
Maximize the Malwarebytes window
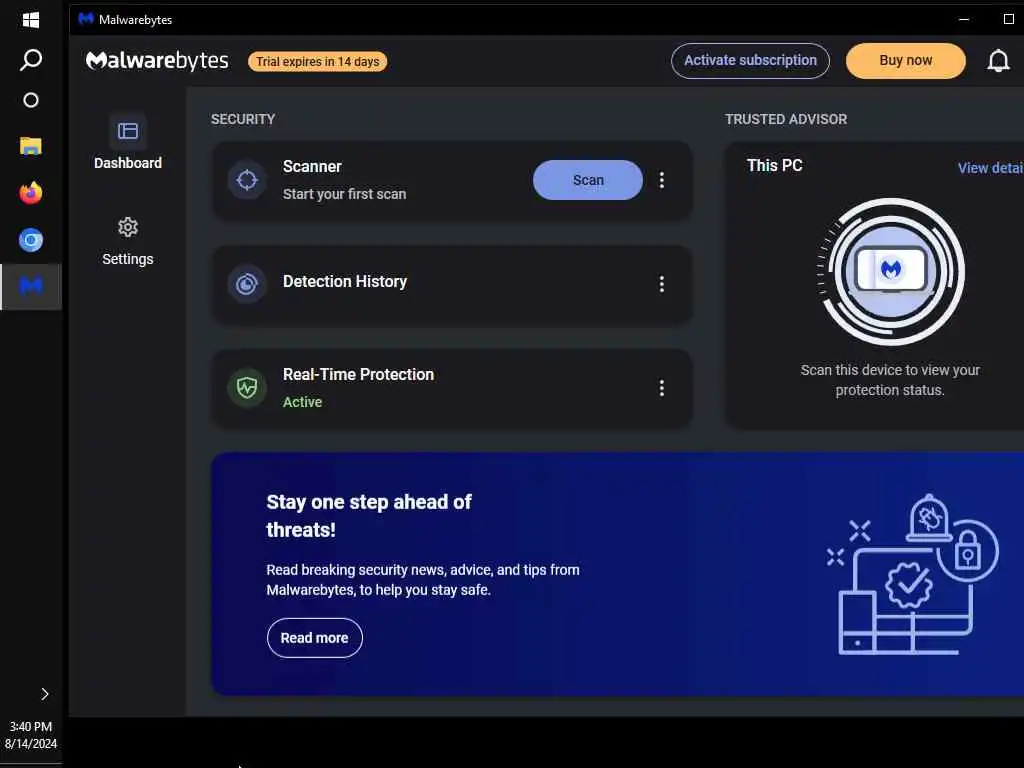(1008, 19)
